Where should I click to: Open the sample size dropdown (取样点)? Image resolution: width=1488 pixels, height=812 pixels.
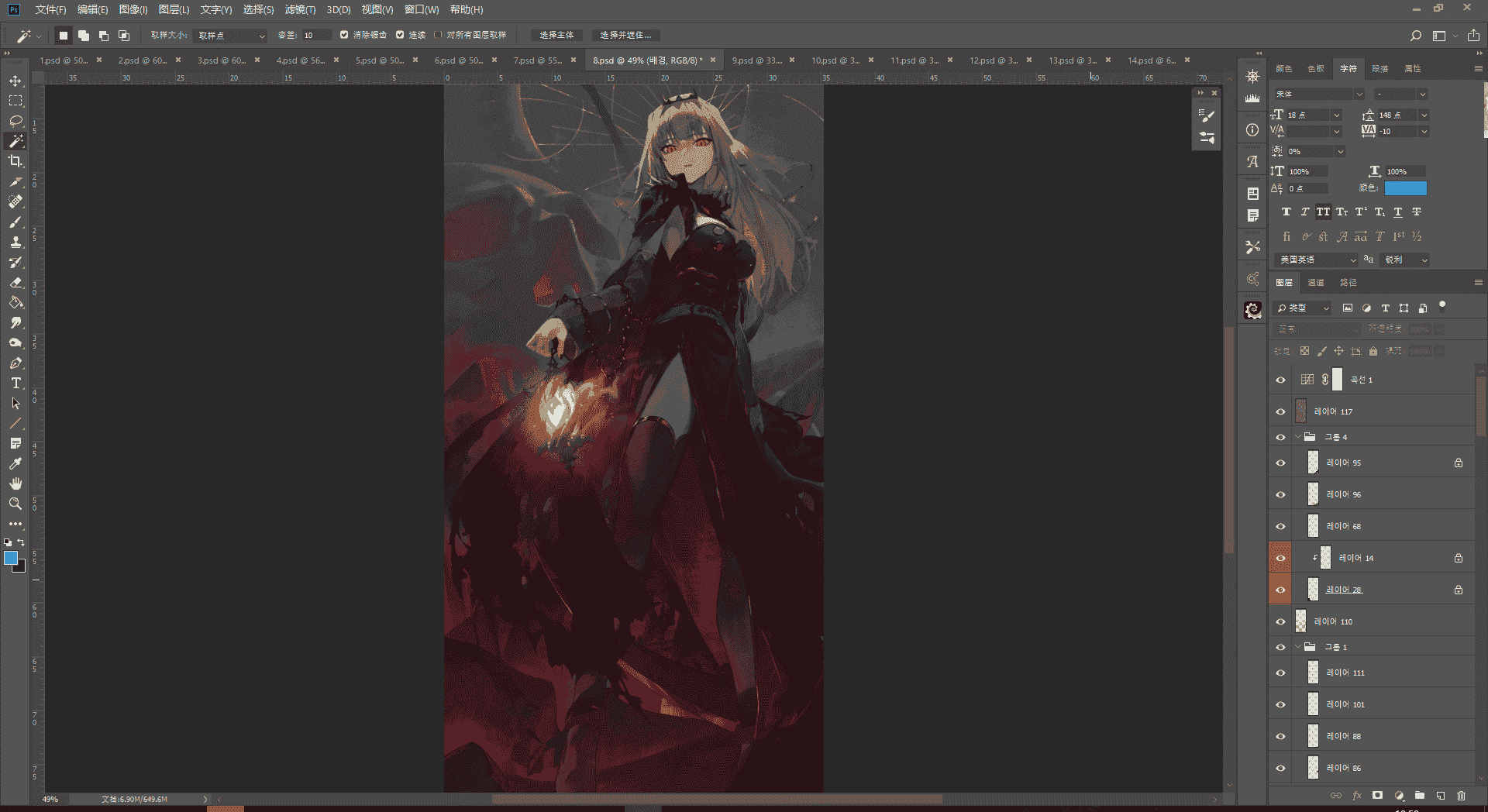click(230, 36)
